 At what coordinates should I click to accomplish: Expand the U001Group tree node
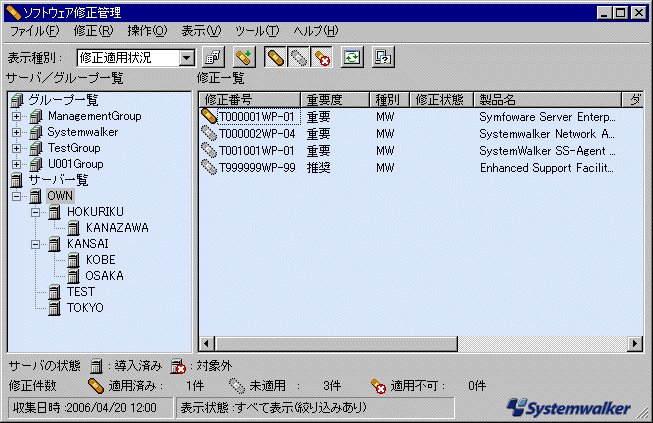16,164
